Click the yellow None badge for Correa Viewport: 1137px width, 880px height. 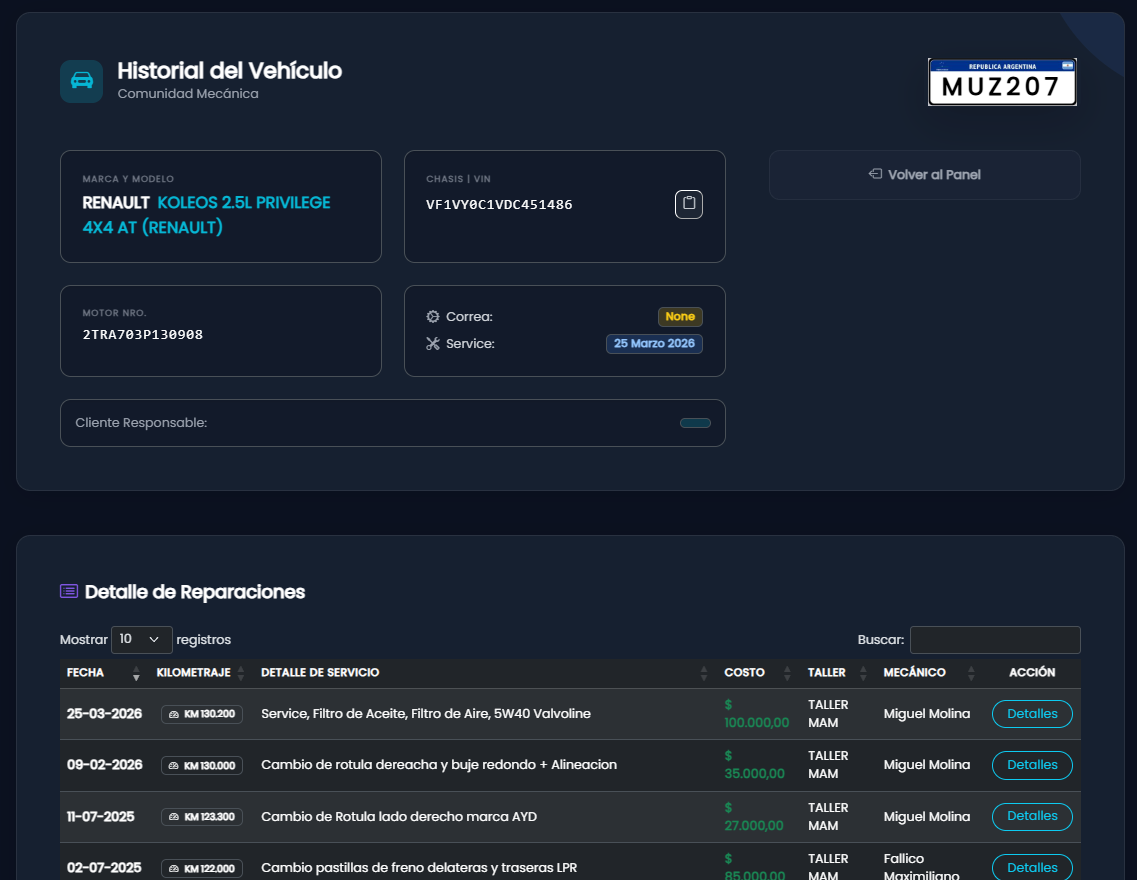[680, 317]
